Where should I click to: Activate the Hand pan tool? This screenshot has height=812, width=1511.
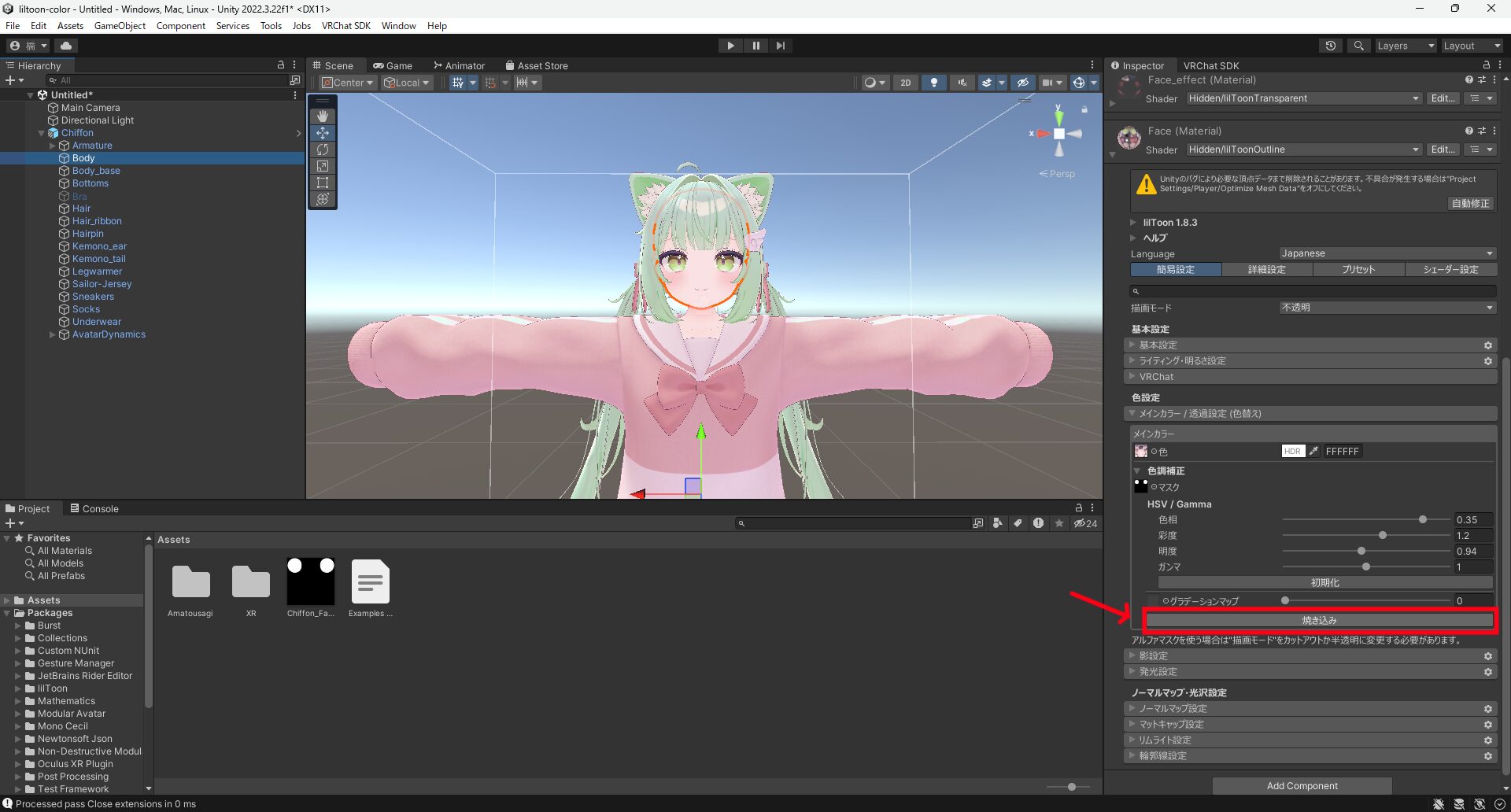coord(323,116)
